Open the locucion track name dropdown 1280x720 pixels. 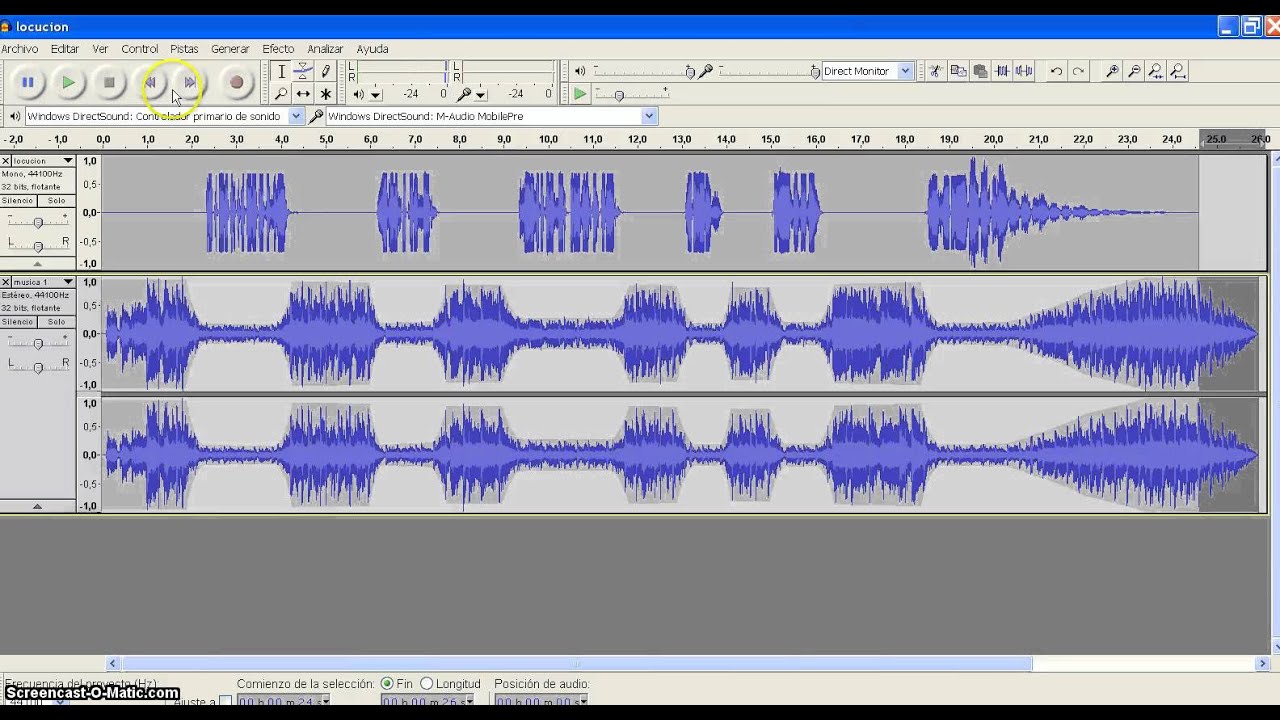click(x=68, y=161)
